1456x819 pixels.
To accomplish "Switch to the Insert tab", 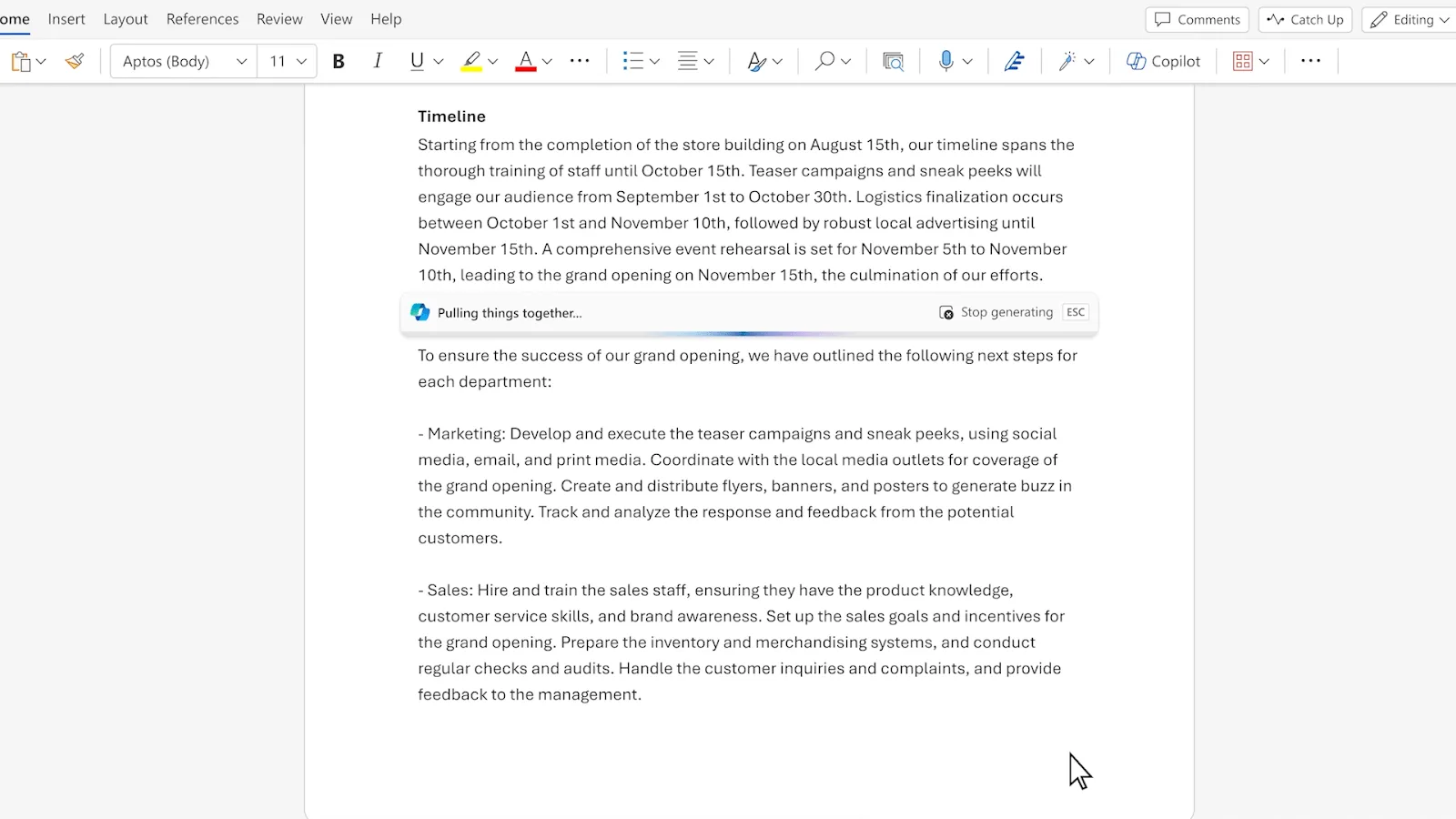I will click(66, 19).
